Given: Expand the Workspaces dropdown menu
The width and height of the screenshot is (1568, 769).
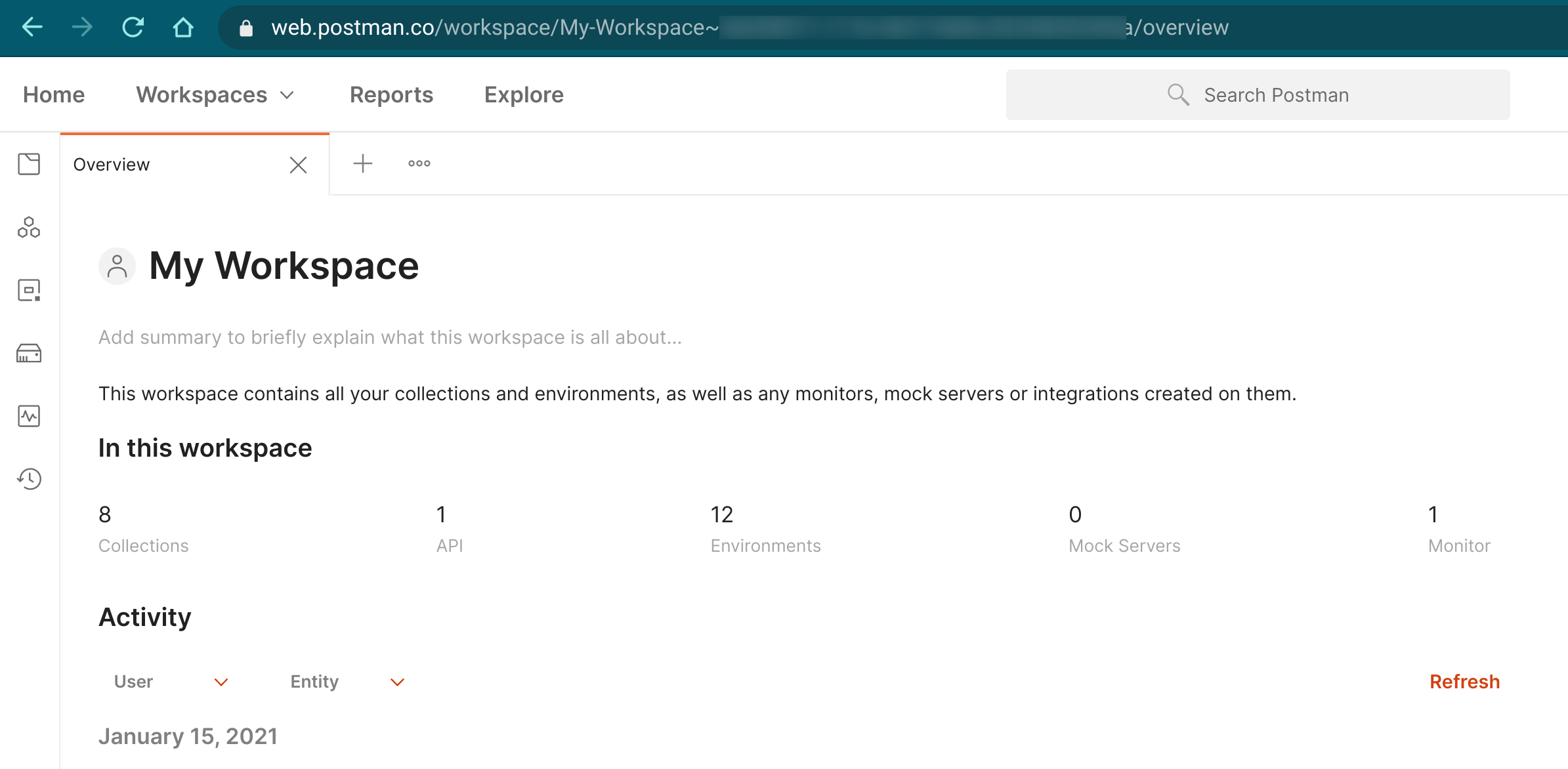Looking at the screenshot, I should pos(215,94).
